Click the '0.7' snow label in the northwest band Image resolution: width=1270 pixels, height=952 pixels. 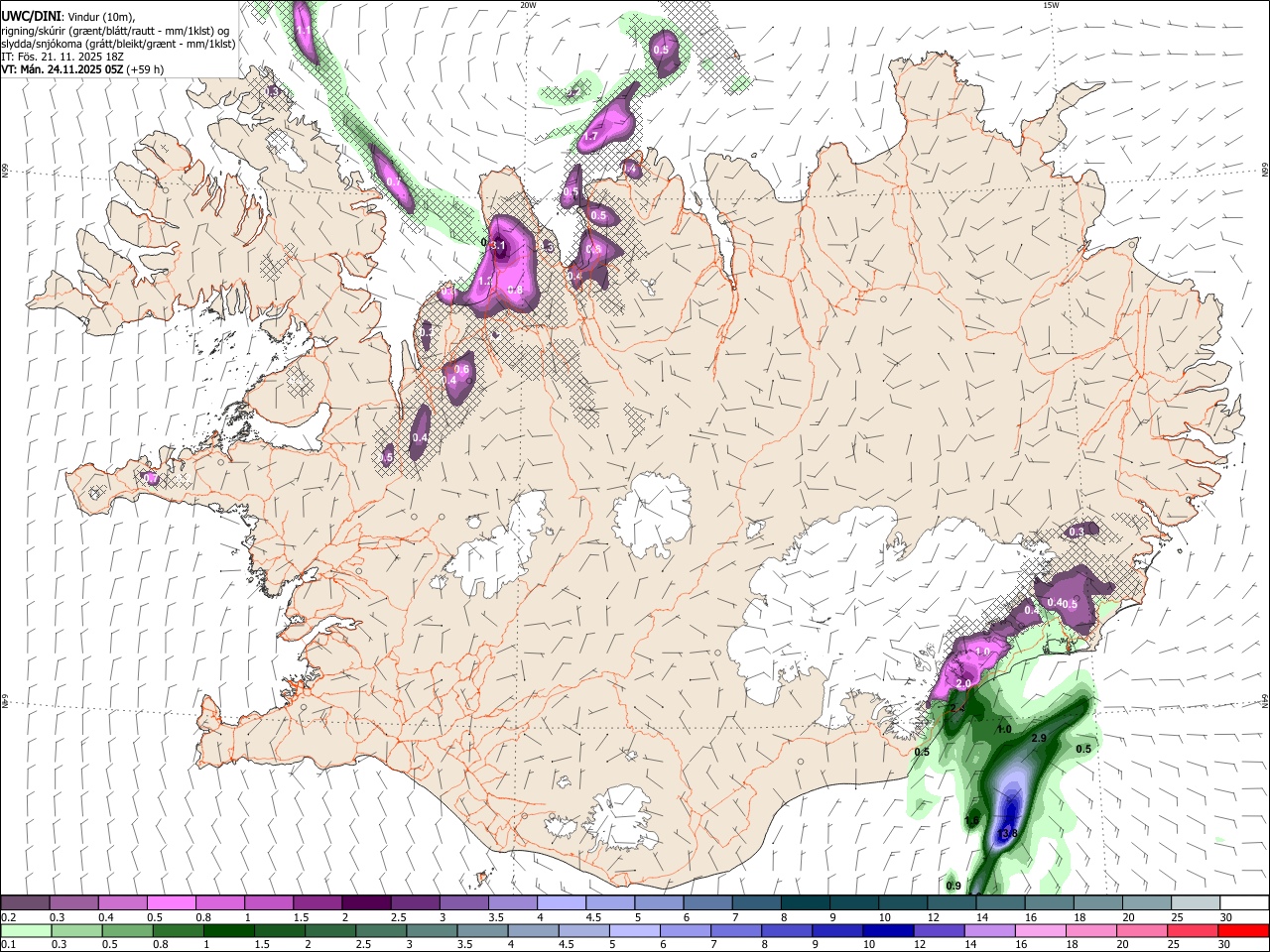[x=393, y=182]
